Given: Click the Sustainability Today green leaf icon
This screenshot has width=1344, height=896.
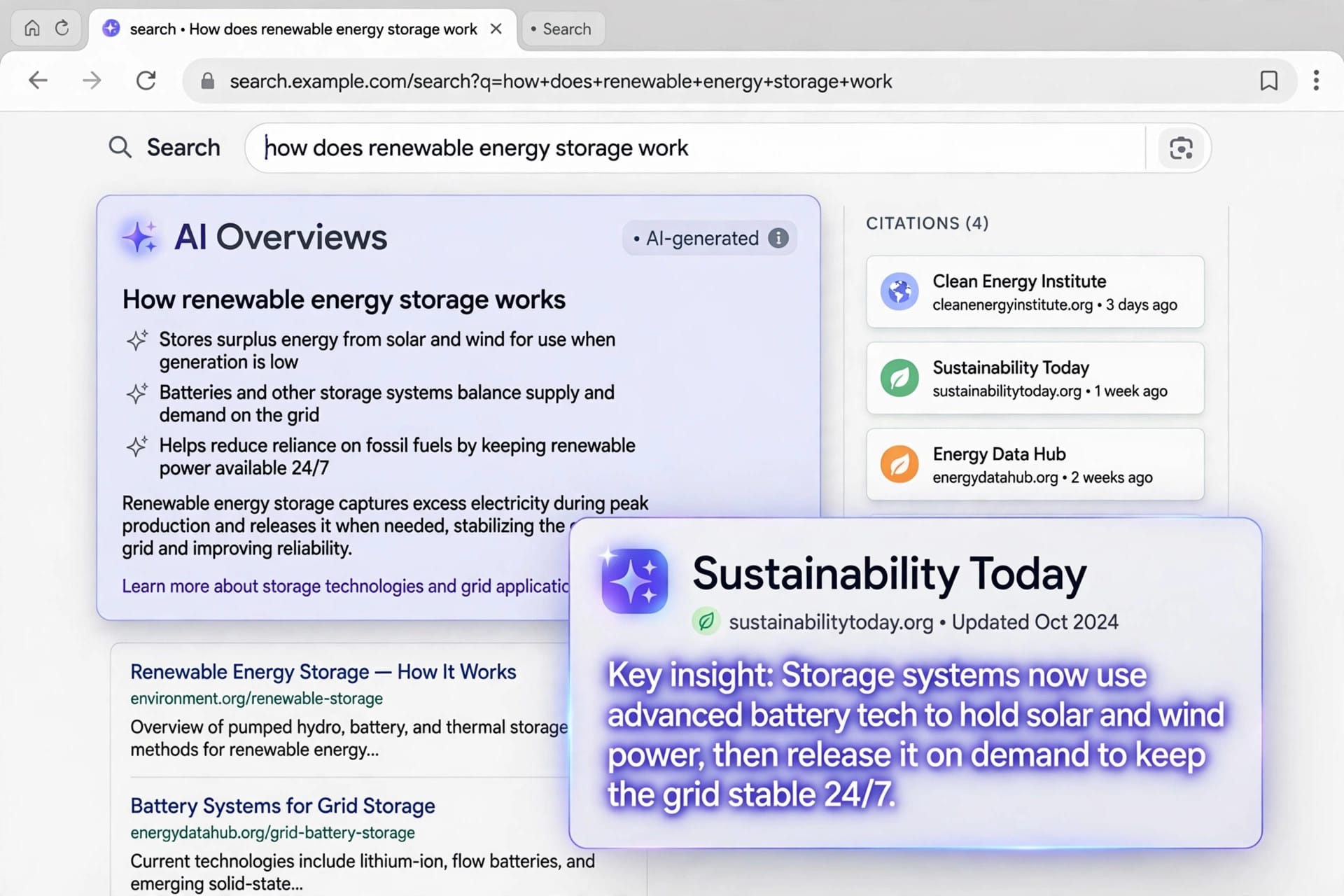Looking at the screenshot, I should [x=899, y=378].
